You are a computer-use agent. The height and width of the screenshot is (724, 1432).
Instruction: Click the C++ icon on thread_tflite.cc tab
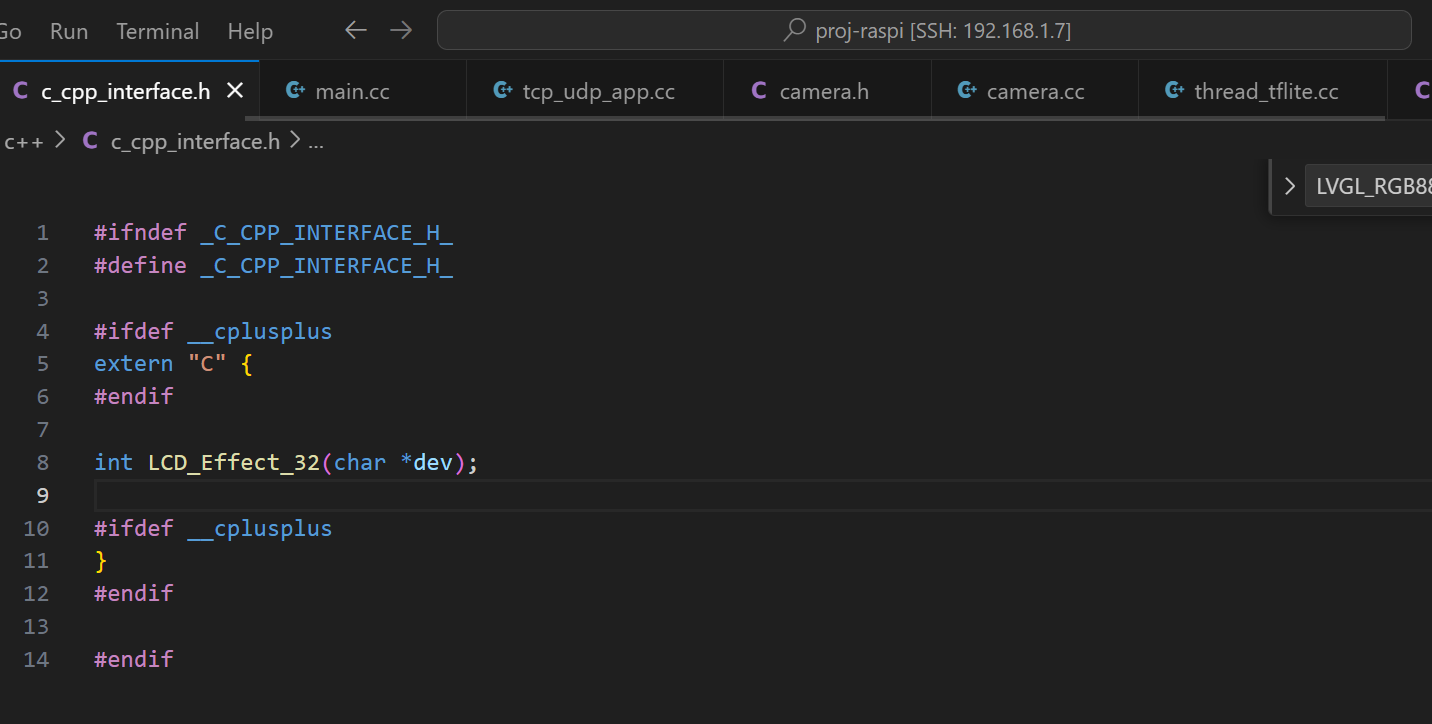tap(1175, 91)
